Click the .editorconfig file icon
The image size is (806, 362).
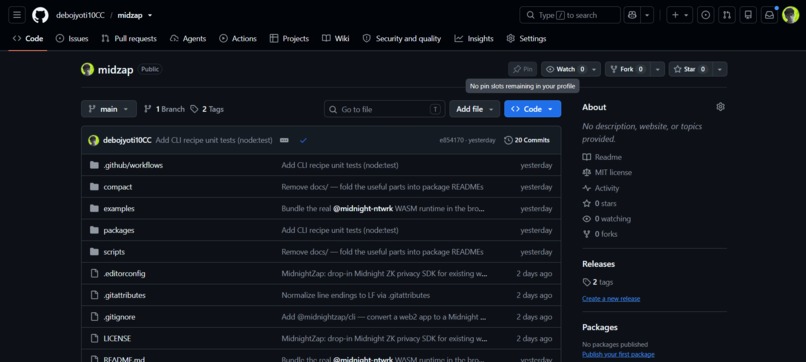point(94,273)
